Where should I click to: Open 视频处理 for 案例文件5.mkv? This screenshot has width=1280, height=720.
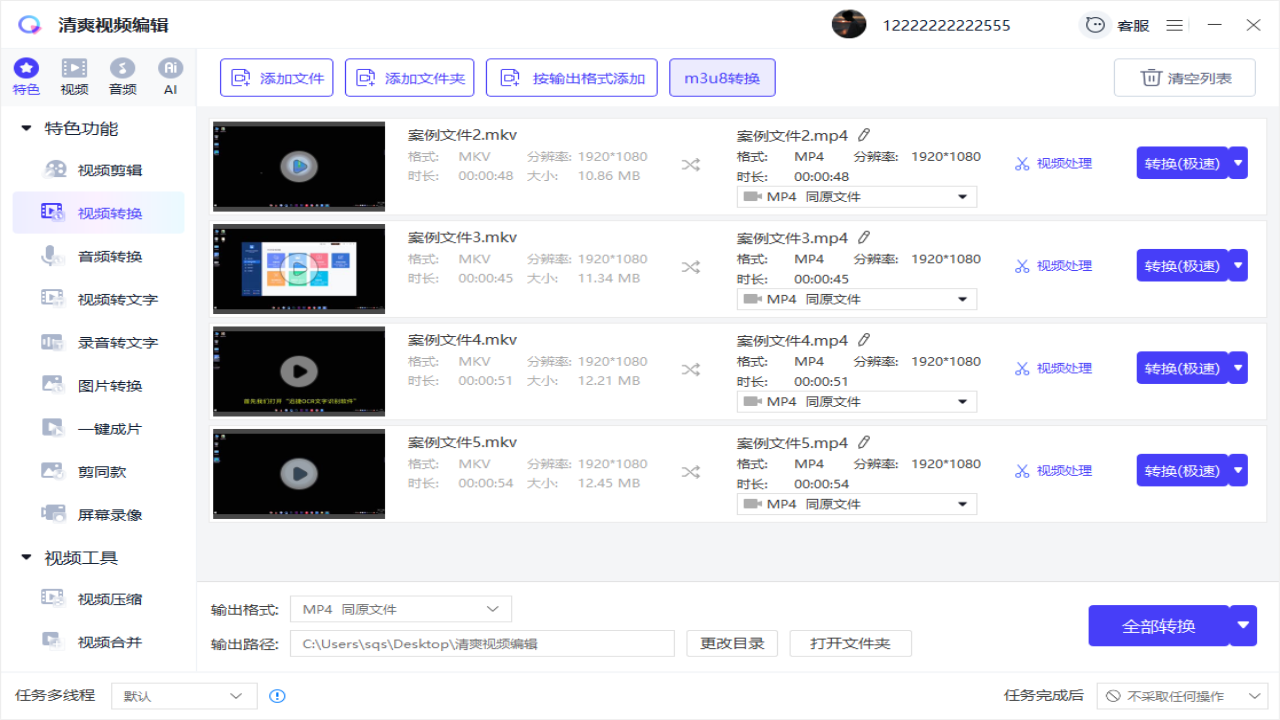(1053, 471)
